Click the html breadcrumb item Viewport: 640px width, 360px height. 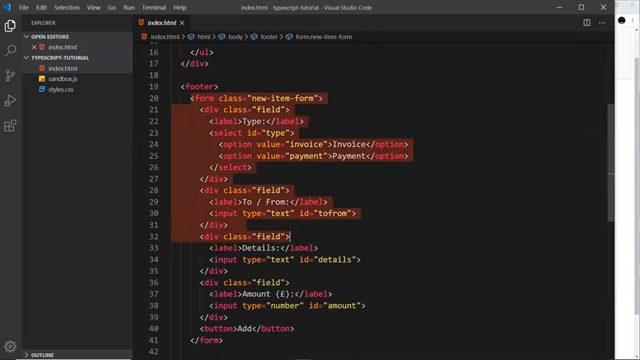tap(203, 37)
